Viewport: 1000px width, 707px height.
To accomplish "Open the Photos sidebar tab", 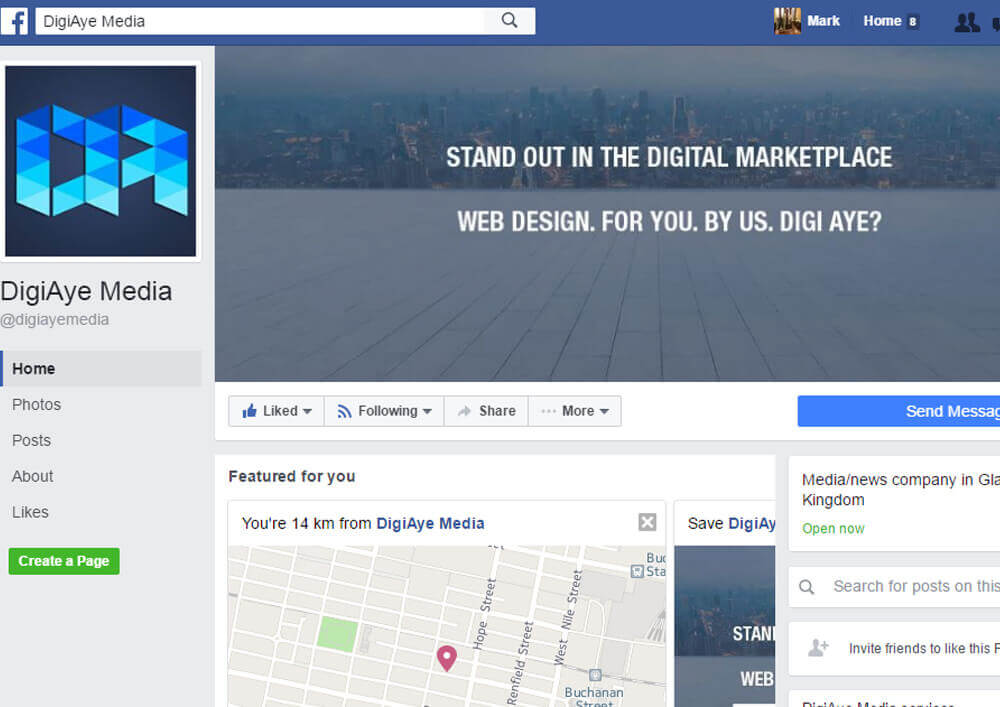I will click(x=36, y=404).
